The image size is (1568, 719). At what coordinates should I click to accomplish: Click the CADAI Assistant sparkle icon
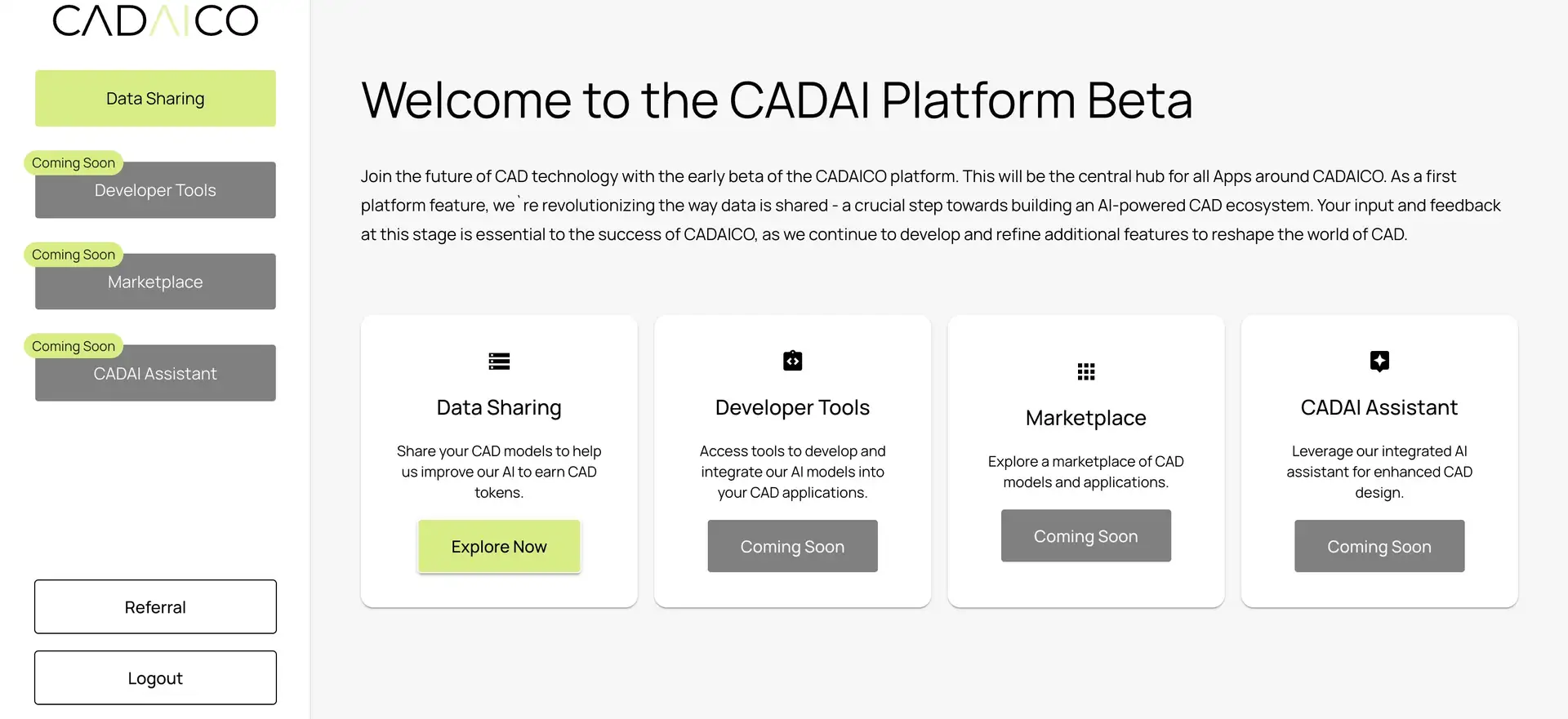click(x=1379, y=361)
